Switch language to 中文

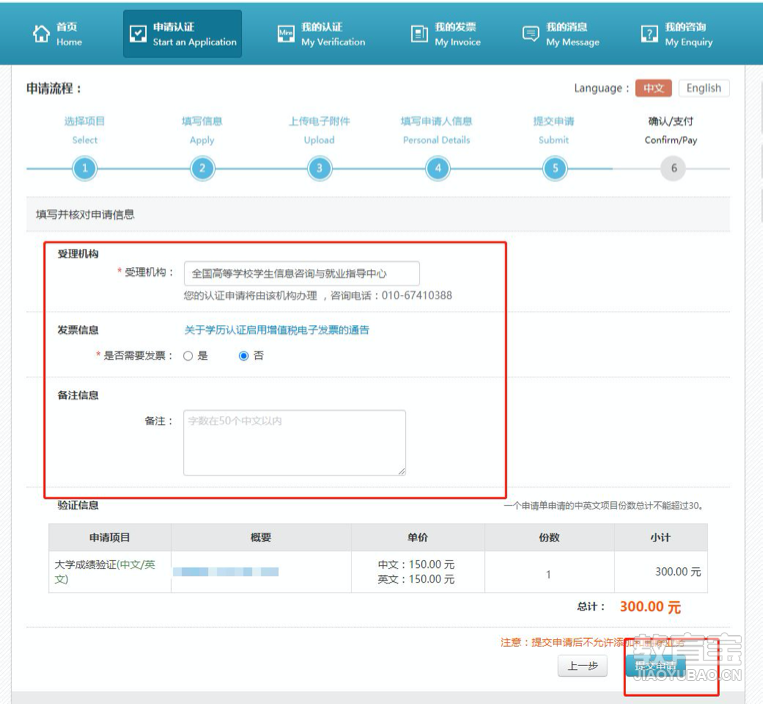[x=653, y=88]
